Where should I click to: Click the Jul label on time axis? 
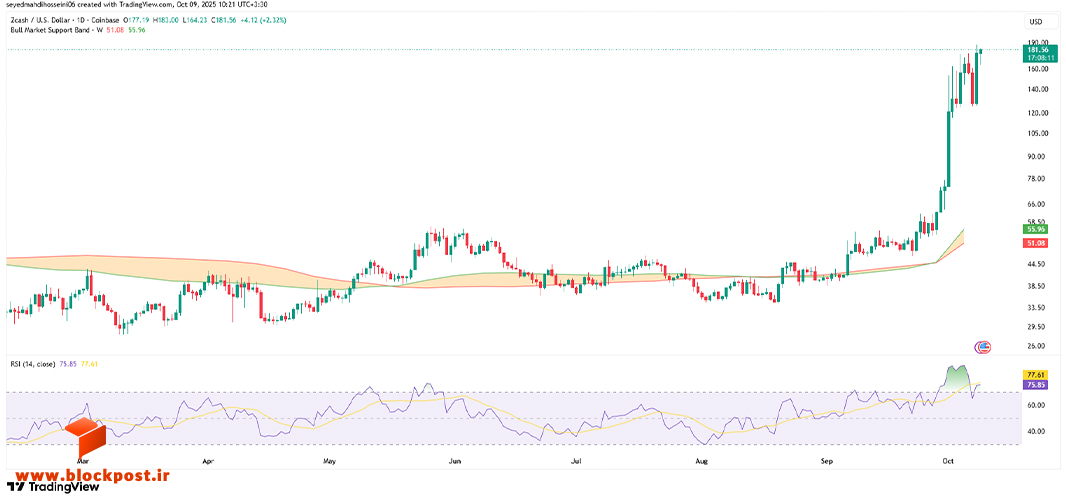[576, 461]
